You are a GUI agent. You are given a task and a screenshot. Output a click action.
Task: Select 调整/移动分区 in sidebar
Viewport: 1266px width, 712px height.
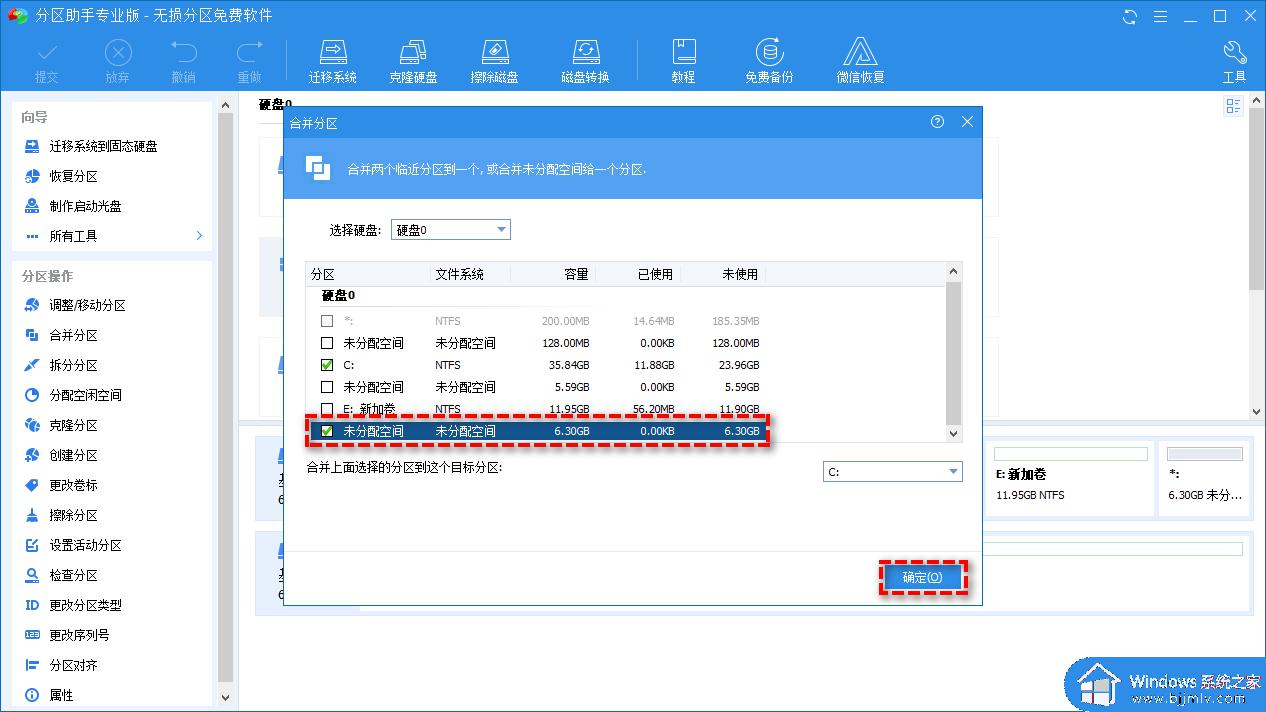[x=87, y=305]
